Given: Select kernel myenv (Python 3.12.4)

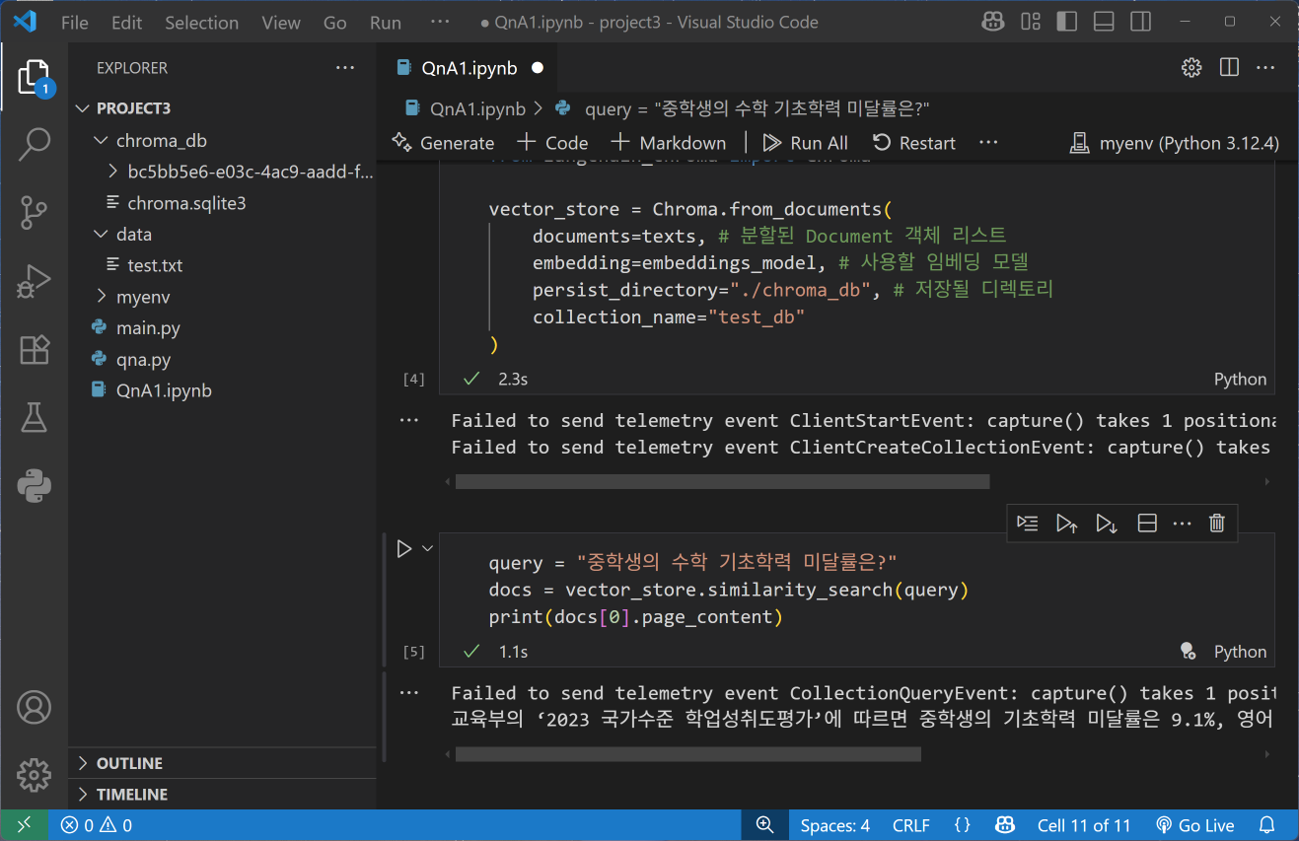Looking at the screenshot, I should 1174,143.
